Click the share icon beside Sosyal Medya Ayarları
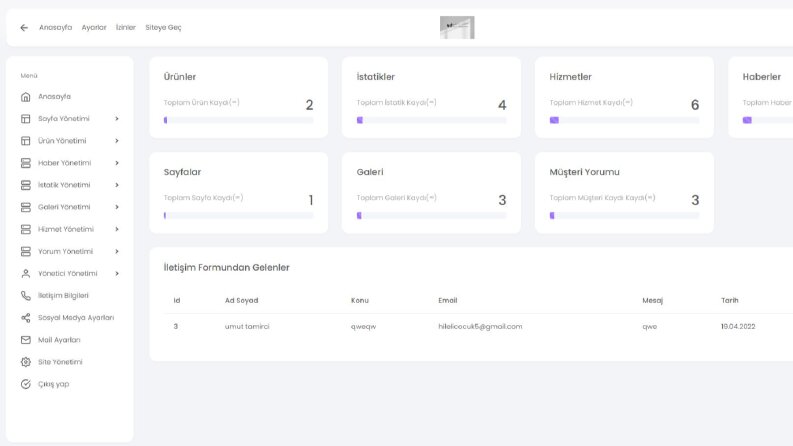 click(x=26, y=318)
